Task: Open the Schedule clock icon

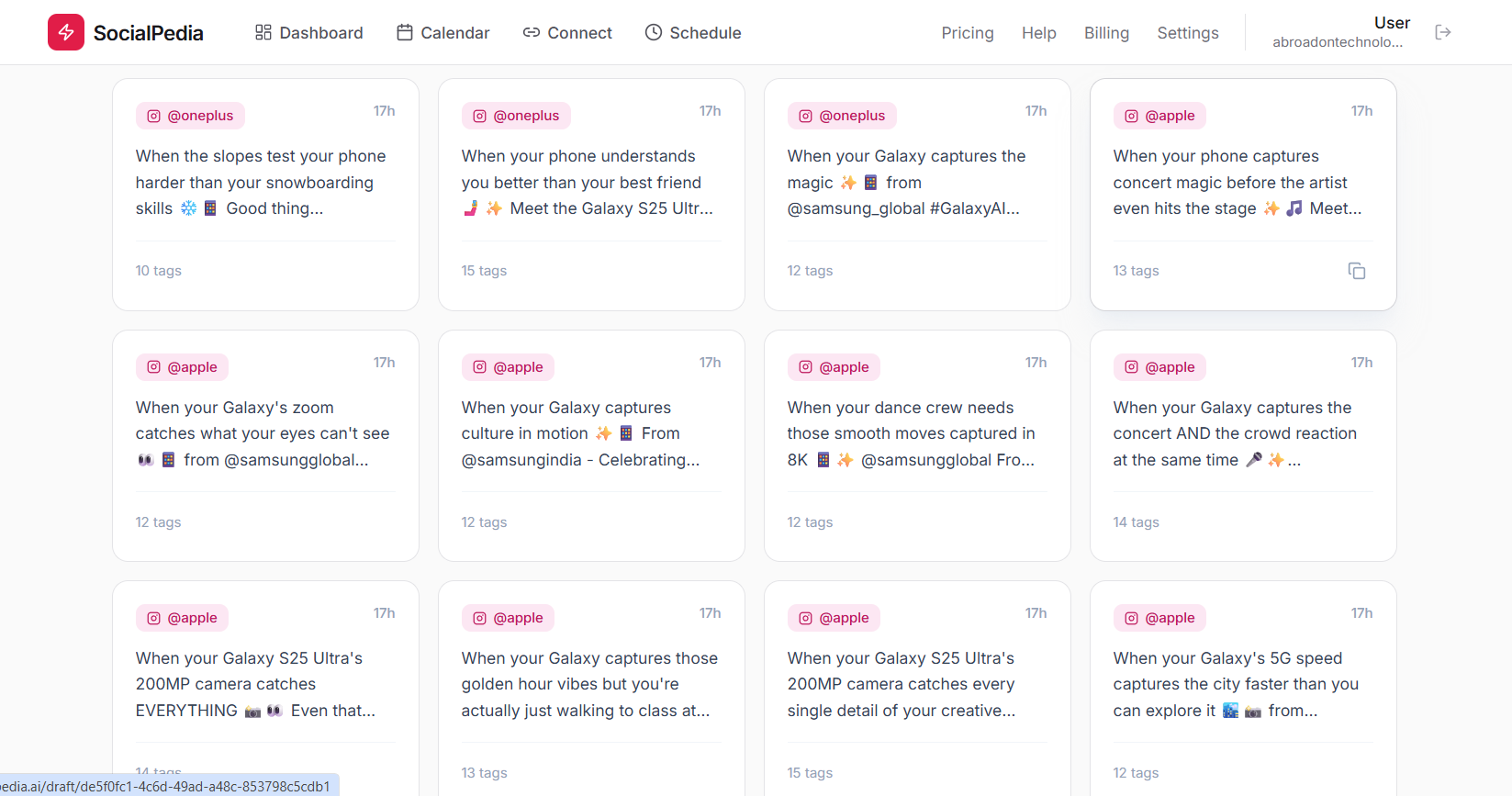Action: pos(654,32)
